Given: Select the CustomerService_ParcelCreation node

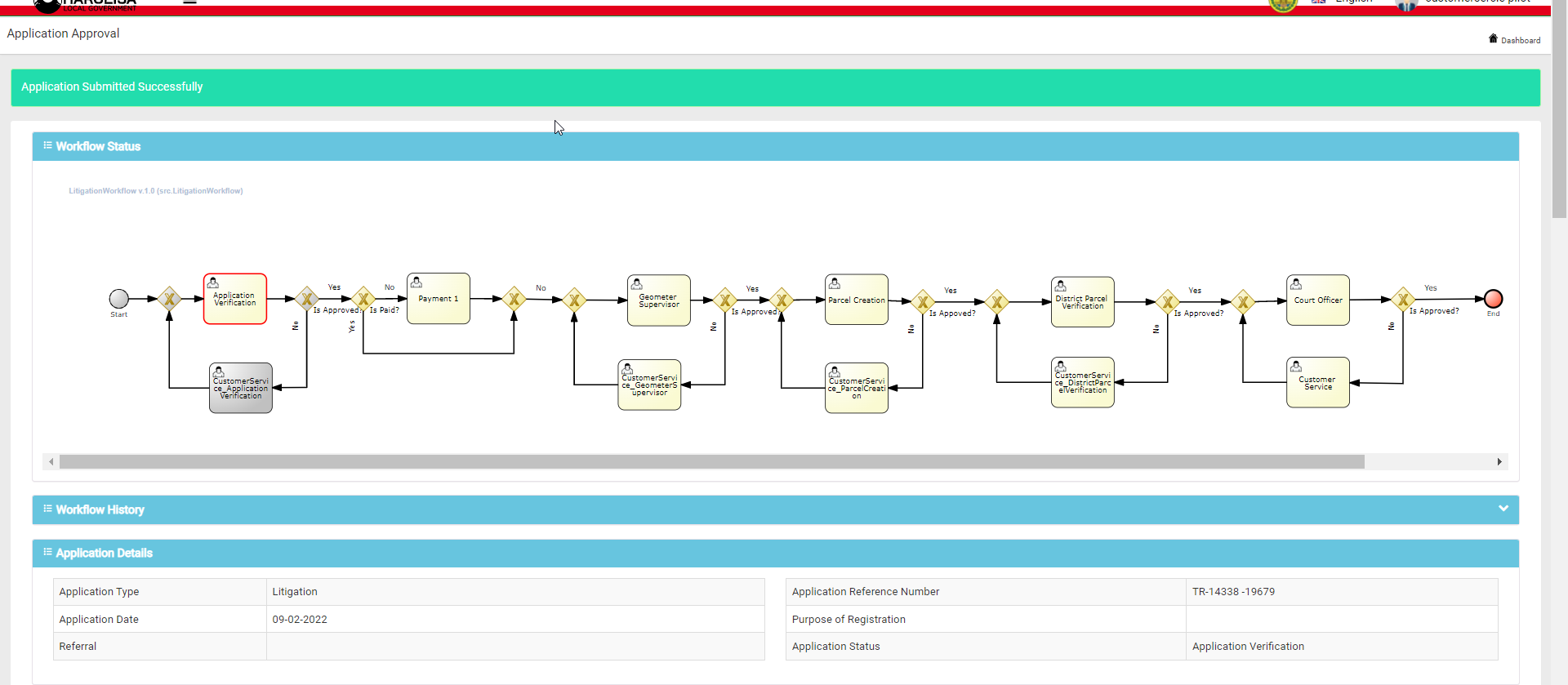Looking at the screenshot, I should coord(857,388).
